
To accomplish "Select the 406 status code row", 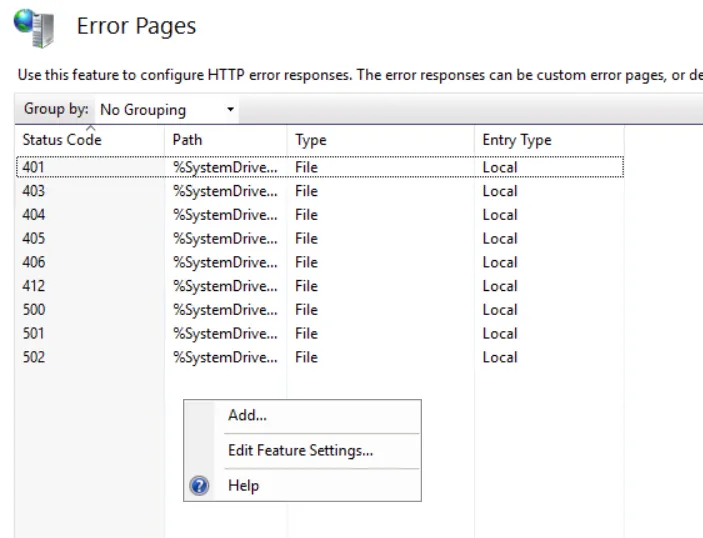I will pyautogui.click(x=320, y=262).
